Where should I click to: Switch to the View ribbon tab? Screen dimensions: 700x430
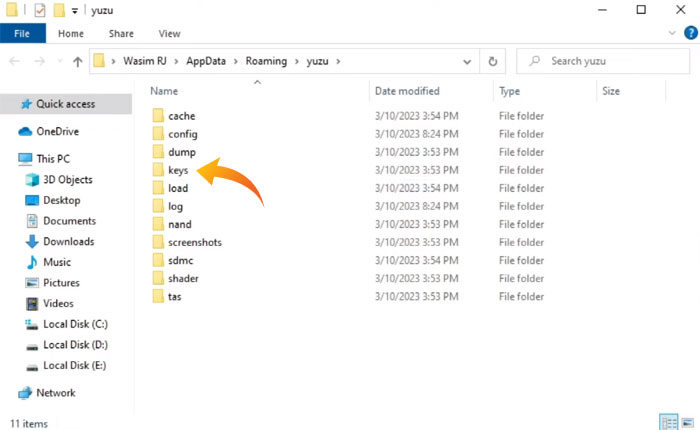(x=169, y=34)
